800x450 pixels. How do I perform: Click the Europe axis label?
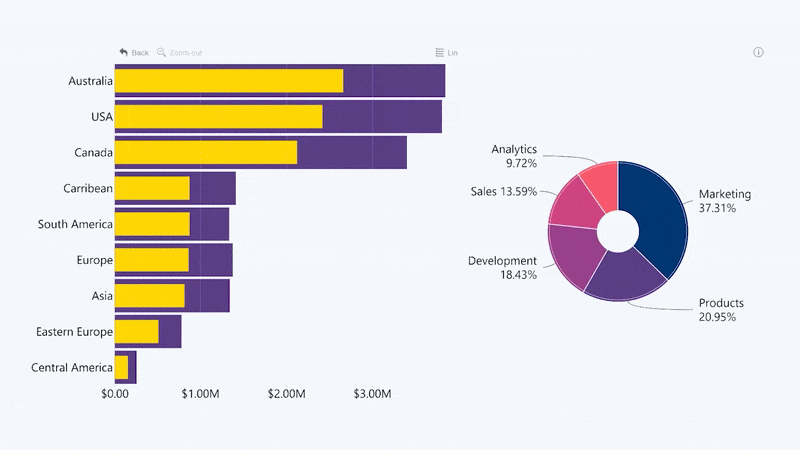[94, 260]
